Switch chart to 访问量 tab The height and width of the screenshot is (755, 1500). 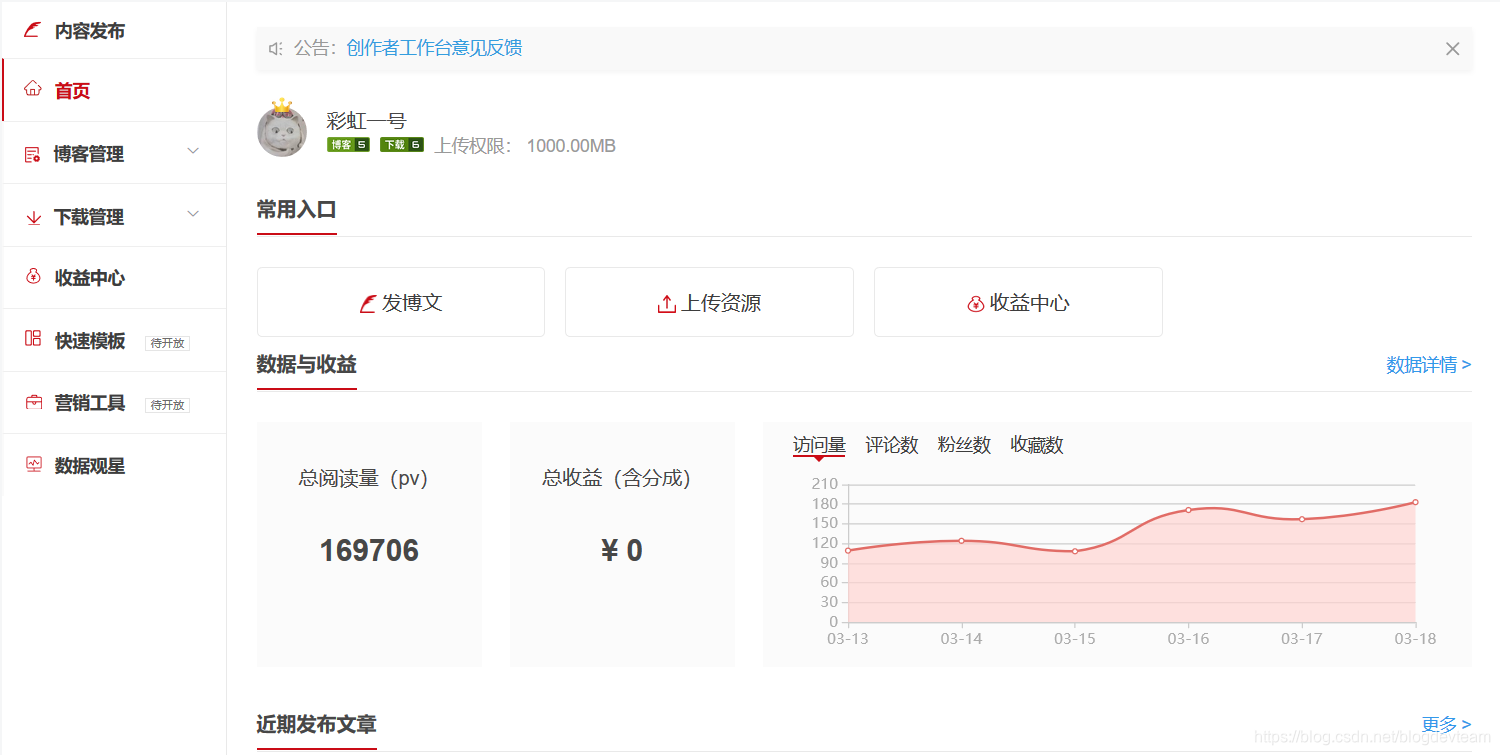[x=819, y=445]
